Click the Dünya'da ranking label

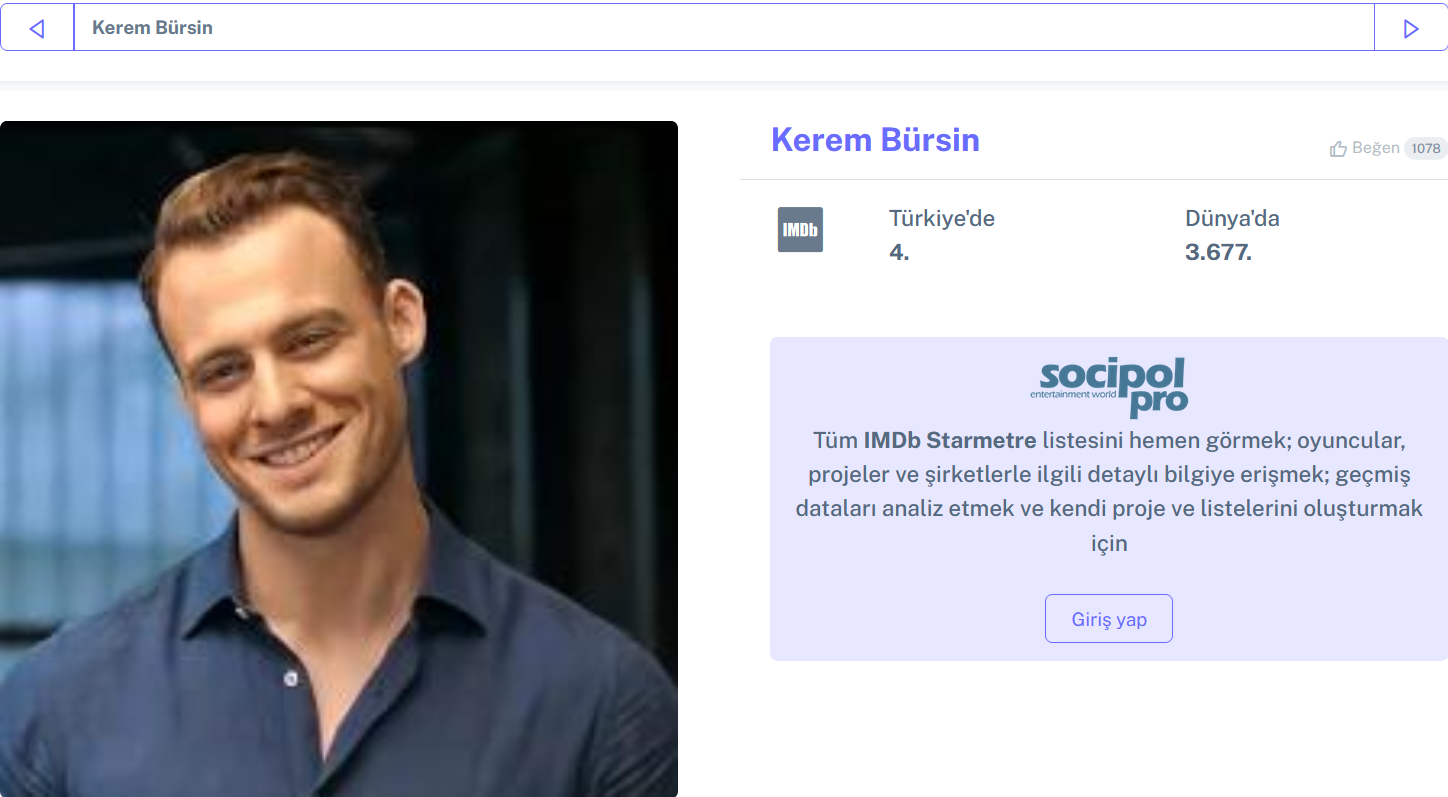pyautogui.click(x=1232, y=218)
